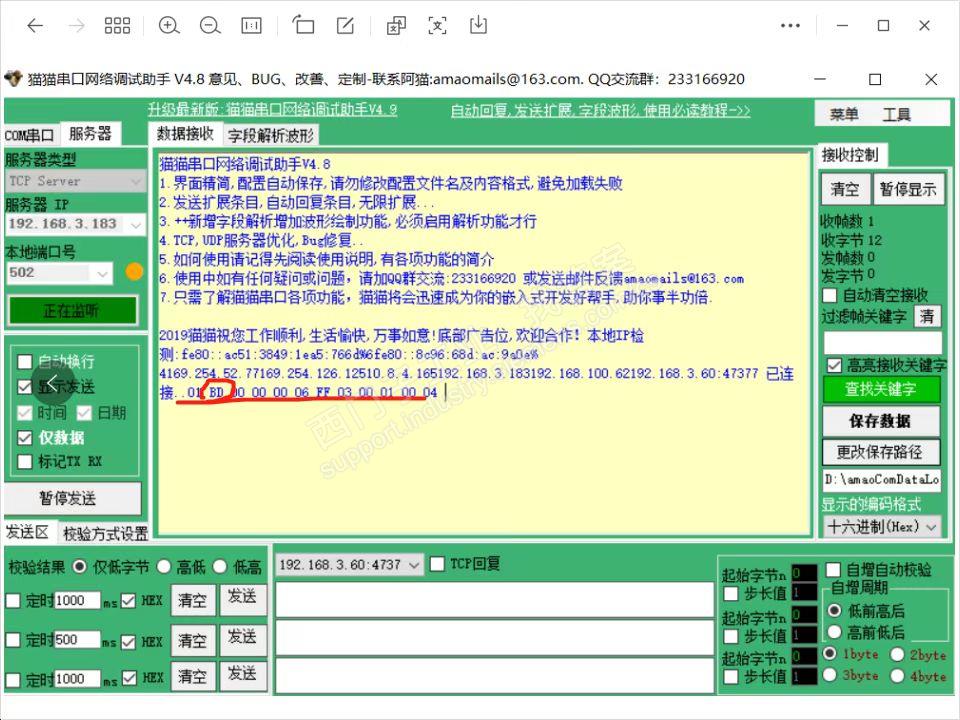Click the round previous-image chevron overlay
960x720 pixels.
coord(53,383)
